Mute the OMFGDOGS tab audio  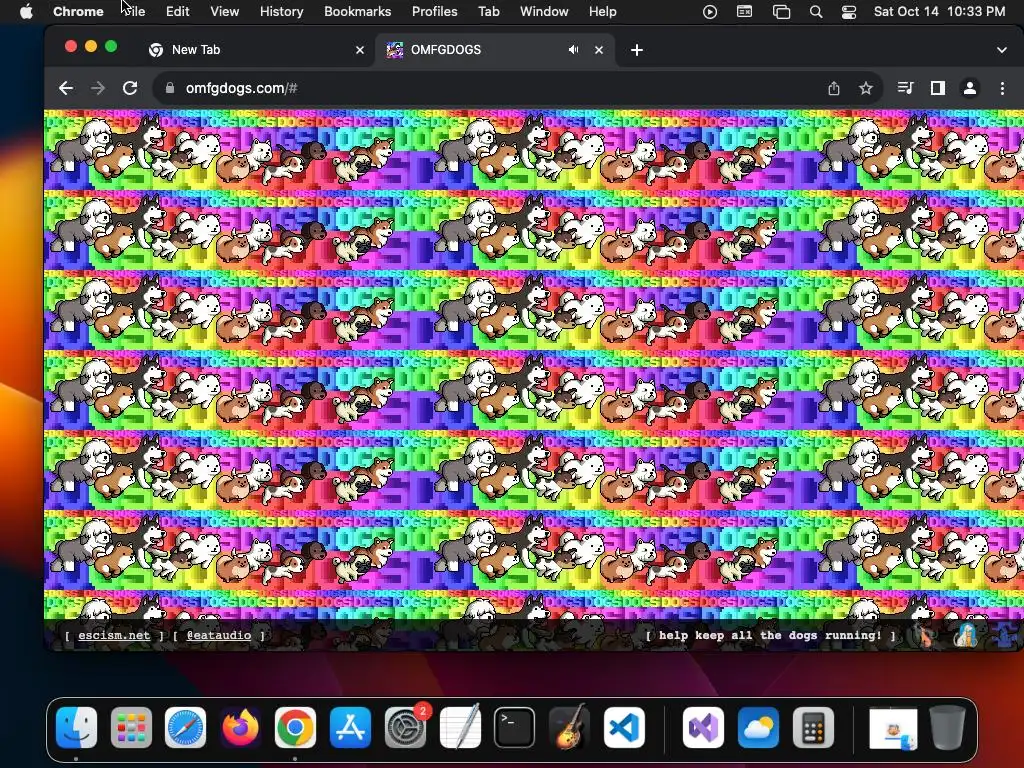(x=573, y=50)
